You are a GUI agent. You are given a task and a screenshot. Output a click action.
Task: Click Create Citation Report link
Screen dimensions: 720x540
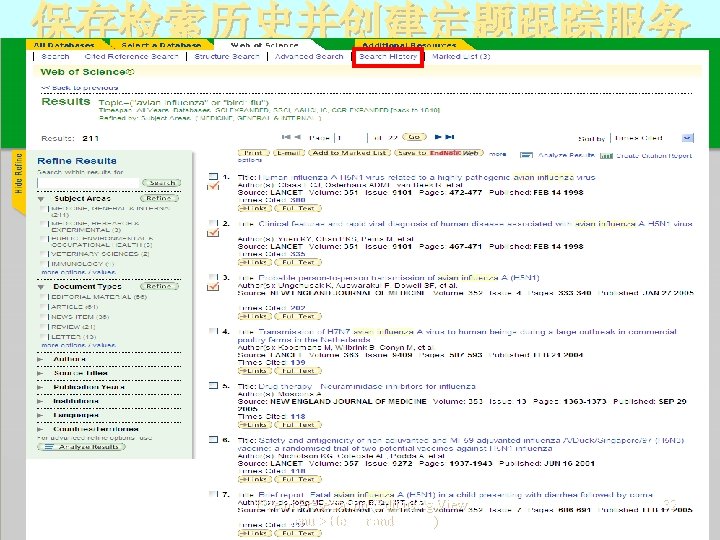[x=654, y=156]
